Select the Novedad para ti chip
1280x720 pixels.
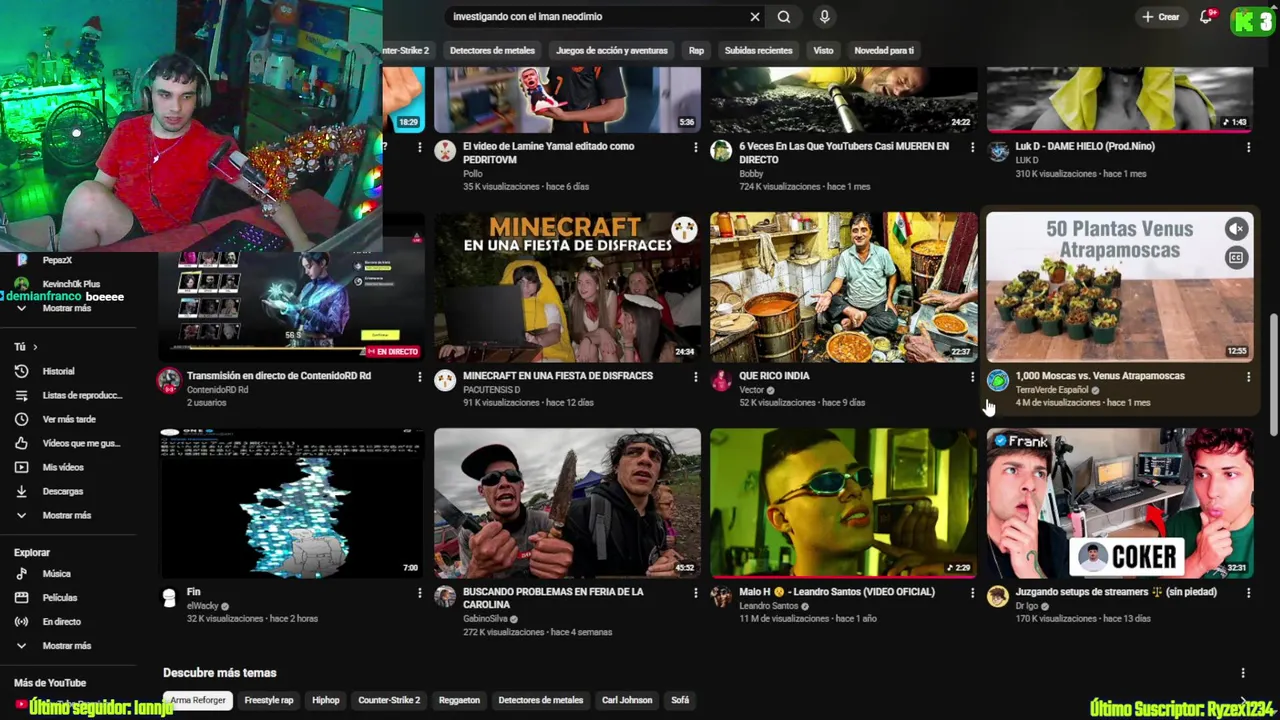pyautogui.click(x=884, y=50)
